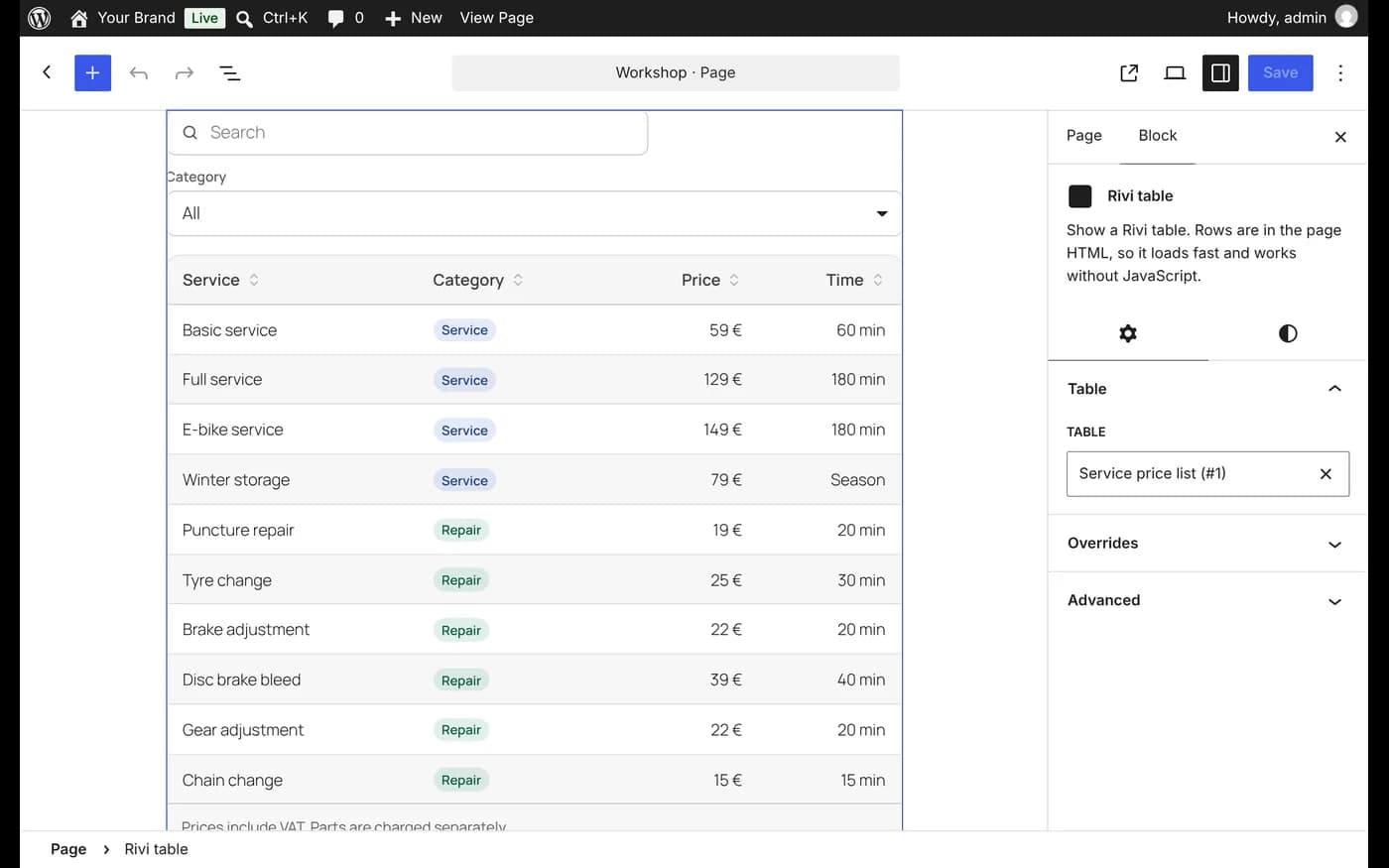Select the Page breadcrumb in the footer
This screenshot has width=1389, height=868.
coord(68,849)
